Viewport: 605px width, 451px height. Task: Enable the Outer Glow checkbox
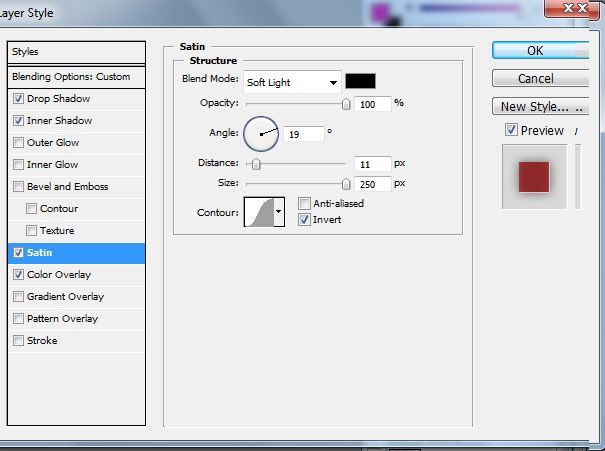point(19,143)
